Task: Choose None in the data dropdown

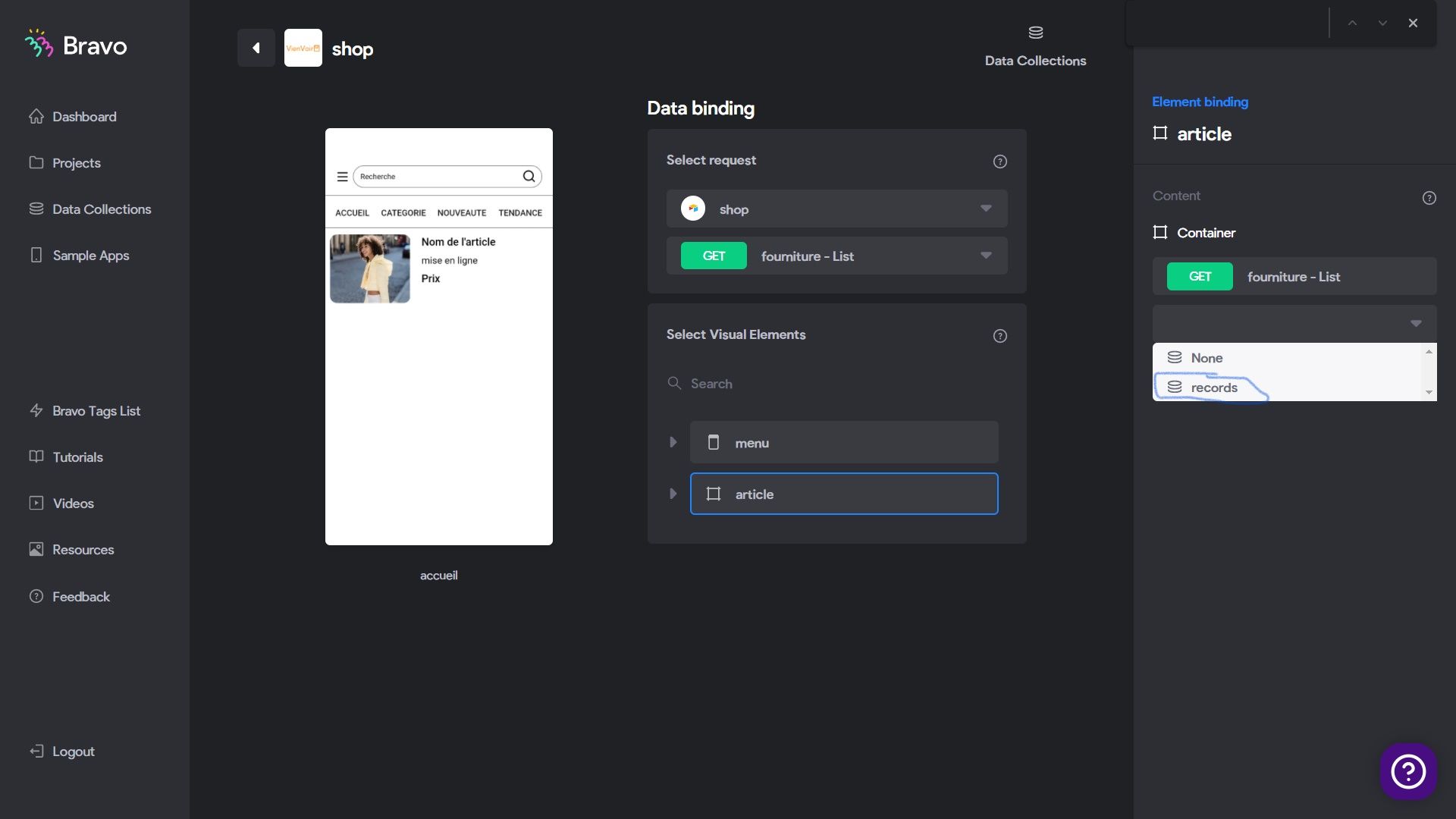Action: coord(1288,358)
